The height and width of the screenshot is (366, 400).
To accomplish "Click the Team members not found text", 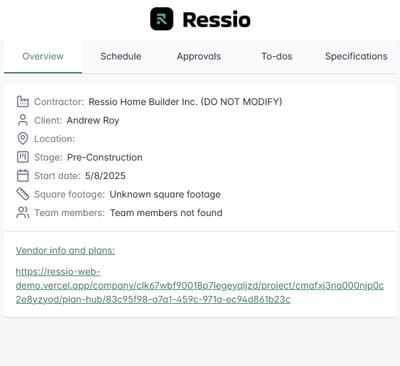I will tap(166, 213).
